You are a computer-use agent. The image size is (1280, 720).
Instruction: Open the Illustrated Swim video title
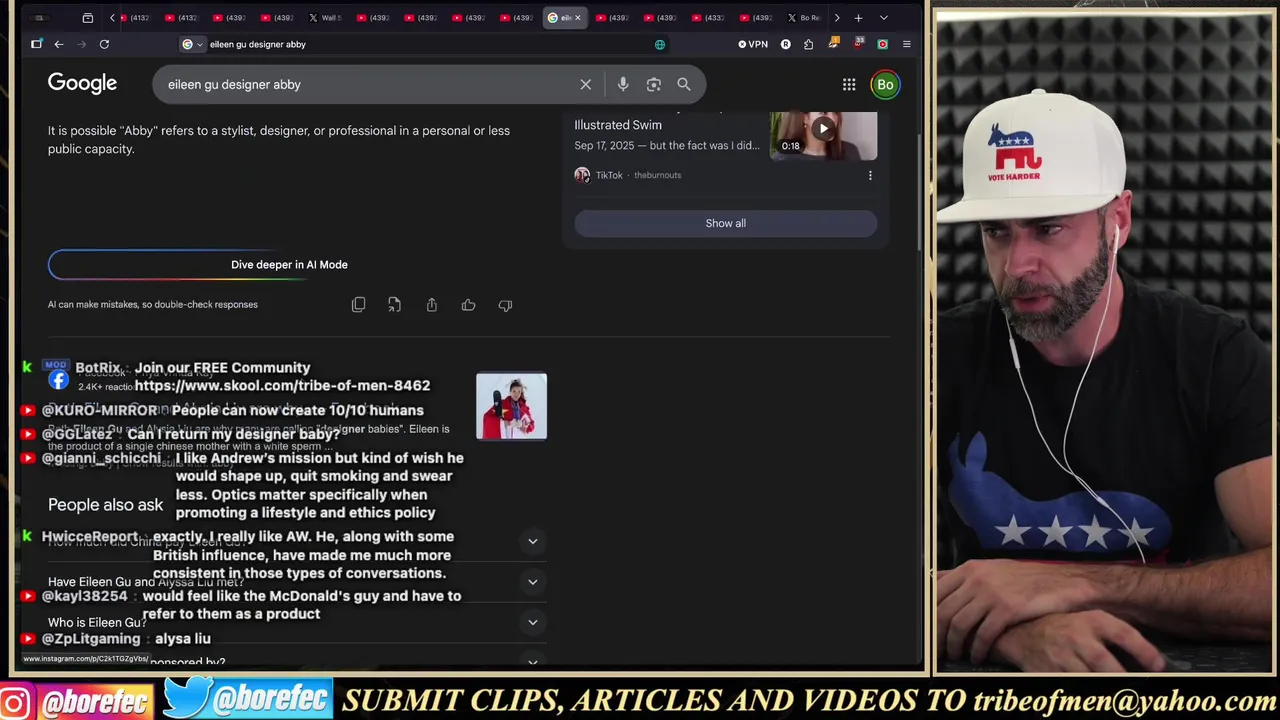pos(618,125)
